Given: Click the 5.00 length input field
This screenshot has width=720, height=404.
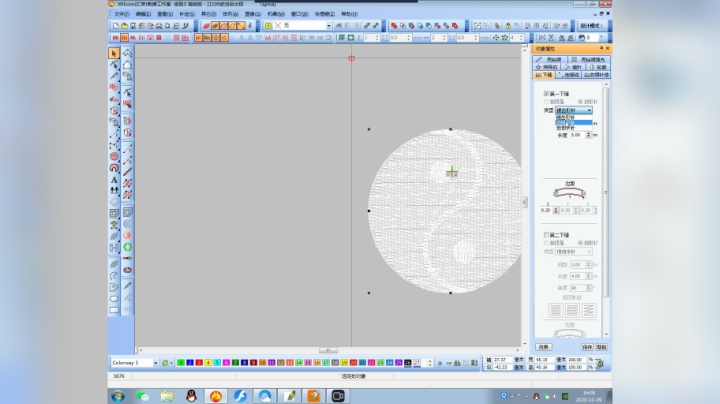Looking at the screenshot, I should [577, 135].
